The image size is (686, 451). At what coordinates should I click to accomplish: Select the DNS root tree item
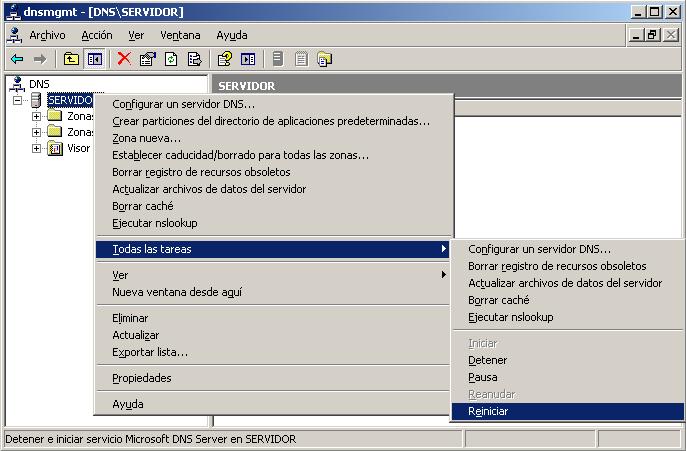(x=38, y=84)
